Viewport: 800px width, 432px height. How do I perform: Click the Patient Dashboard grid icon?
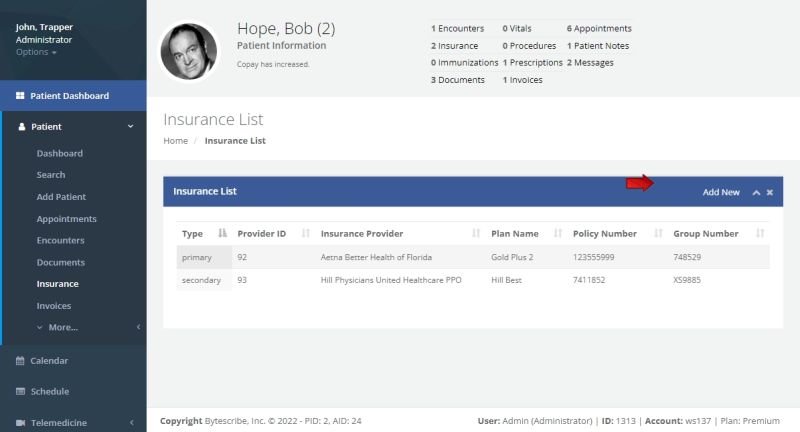pyautogui.click(x=20, y=96)
